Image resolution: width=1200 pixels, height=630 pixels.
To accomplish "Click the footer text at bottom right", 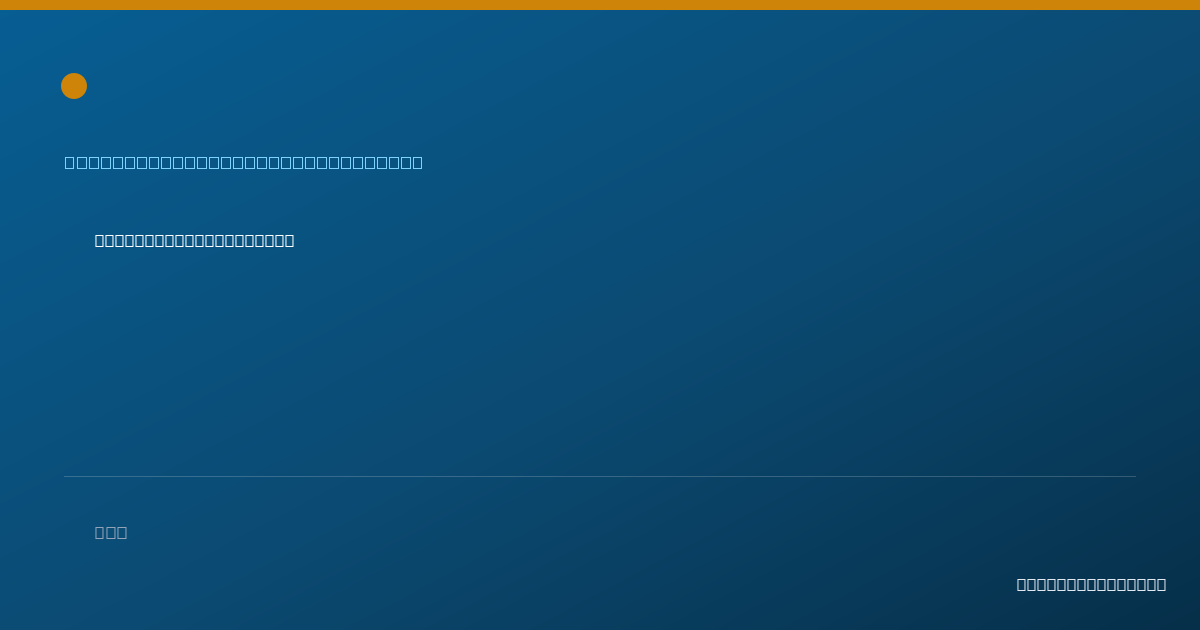I will [x=1091, y=584].
